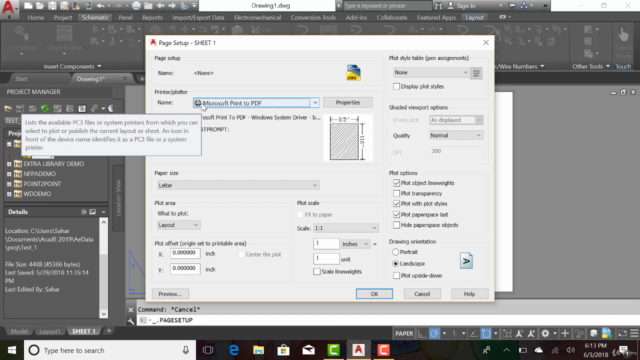Click the Details panel scroll down arrow
Viewport: 640px width, 360px height.
pyautogui.click(x=103, y=314)
